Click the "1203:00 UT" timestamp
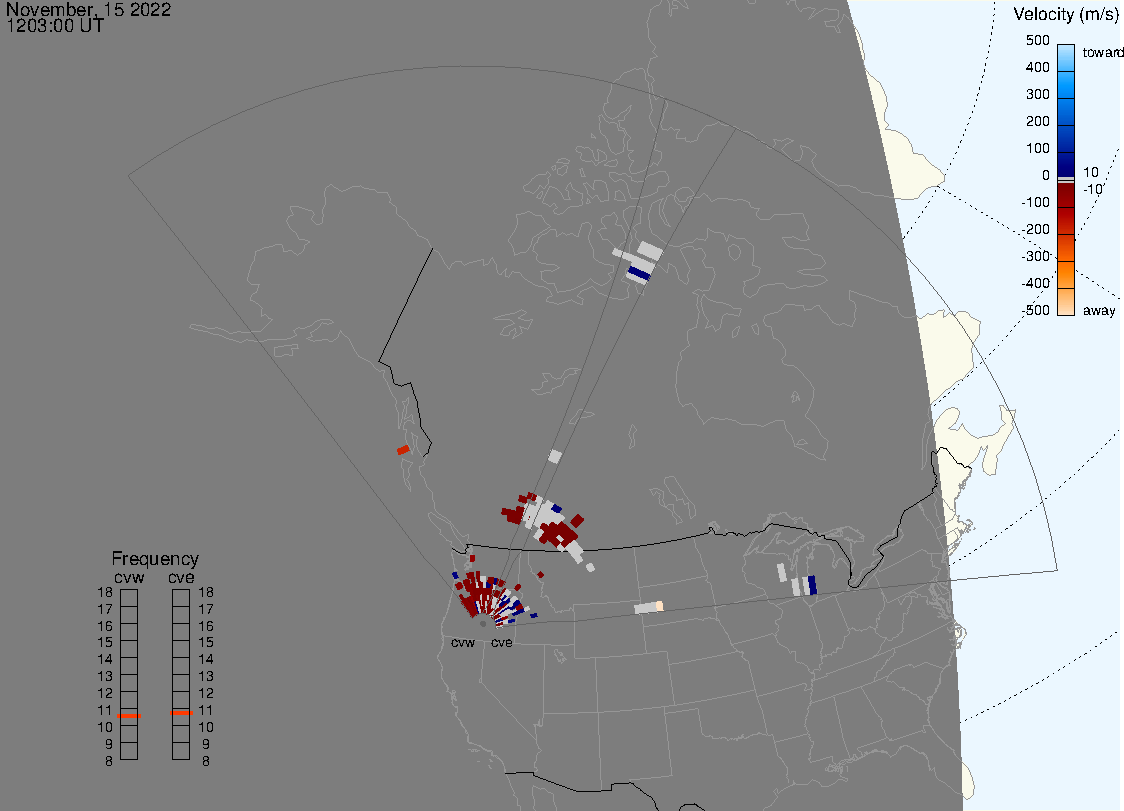Screen dimensions: 1124x811 coord(55,26)
